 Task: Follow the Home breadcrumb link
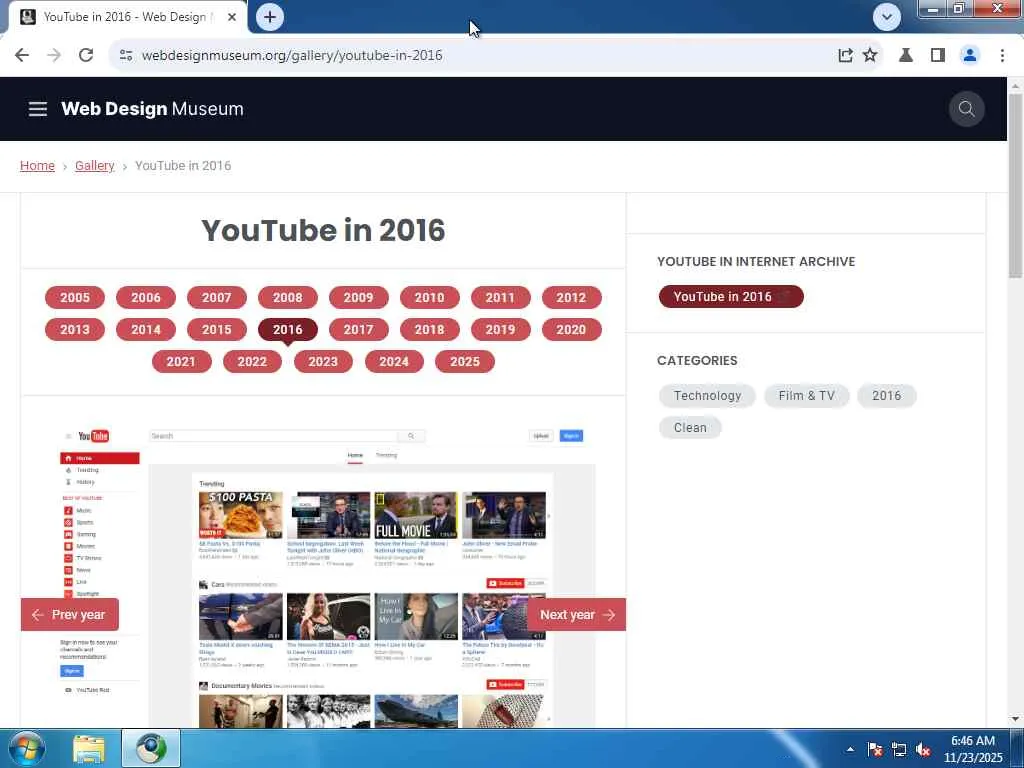37,166
